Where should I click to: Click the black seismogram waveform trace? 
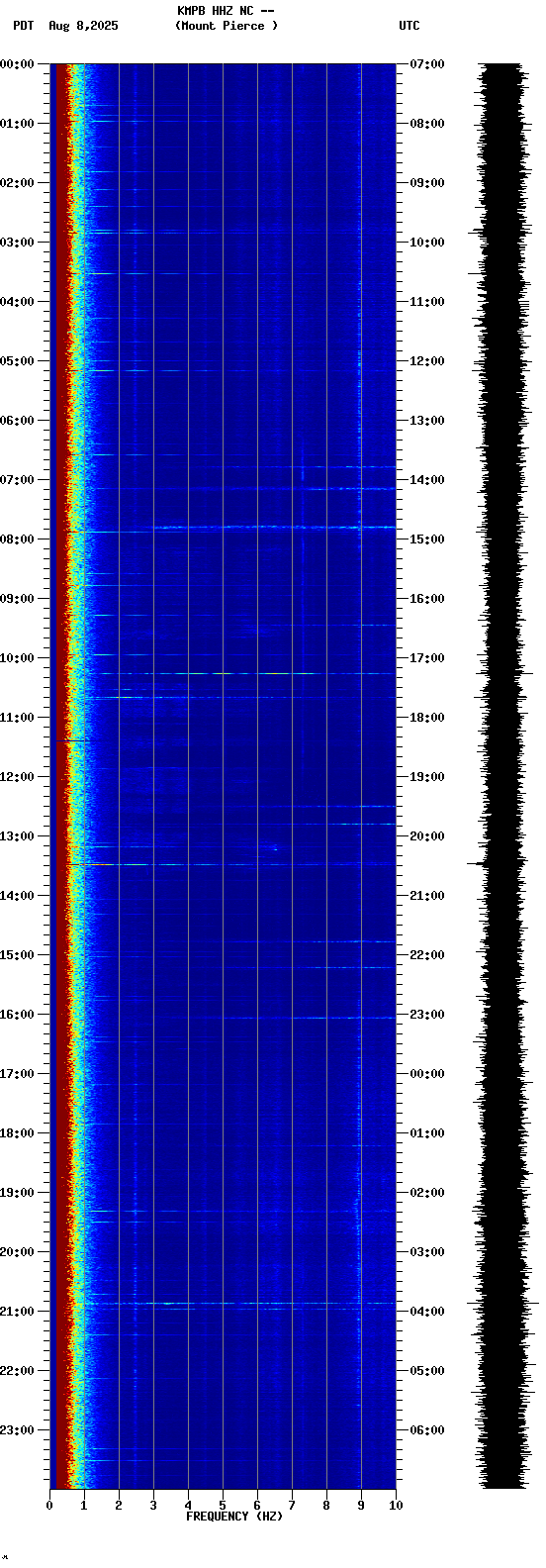[501, 776]
